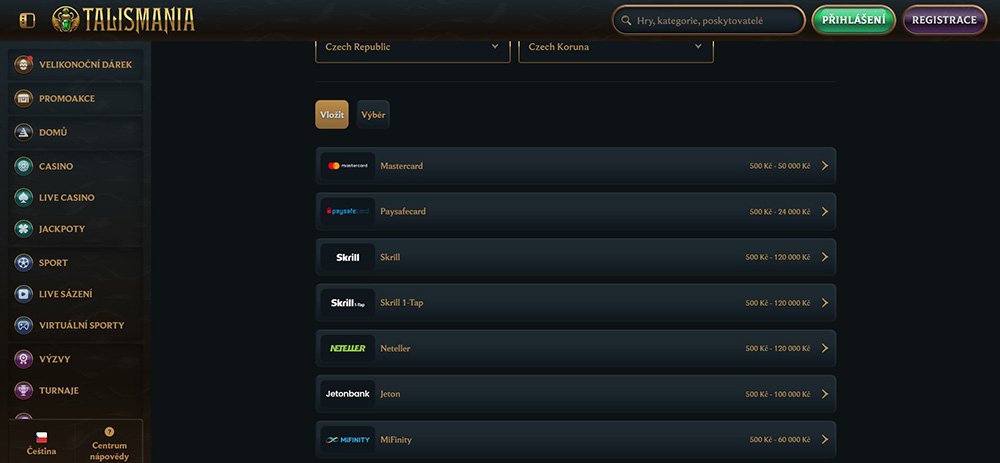
Task: Click the 500 Kč - 50 000 Kč limit
Action: (780, 166)
